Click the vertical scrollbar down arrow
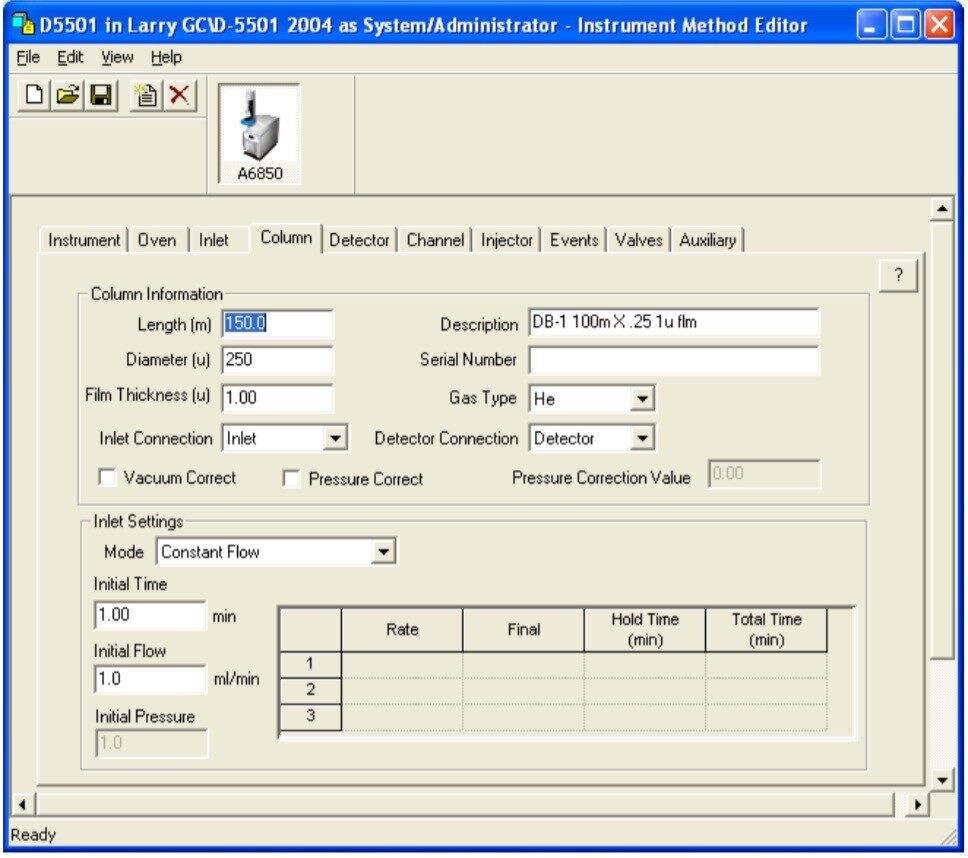968x858 pixels. pos(942,780)
